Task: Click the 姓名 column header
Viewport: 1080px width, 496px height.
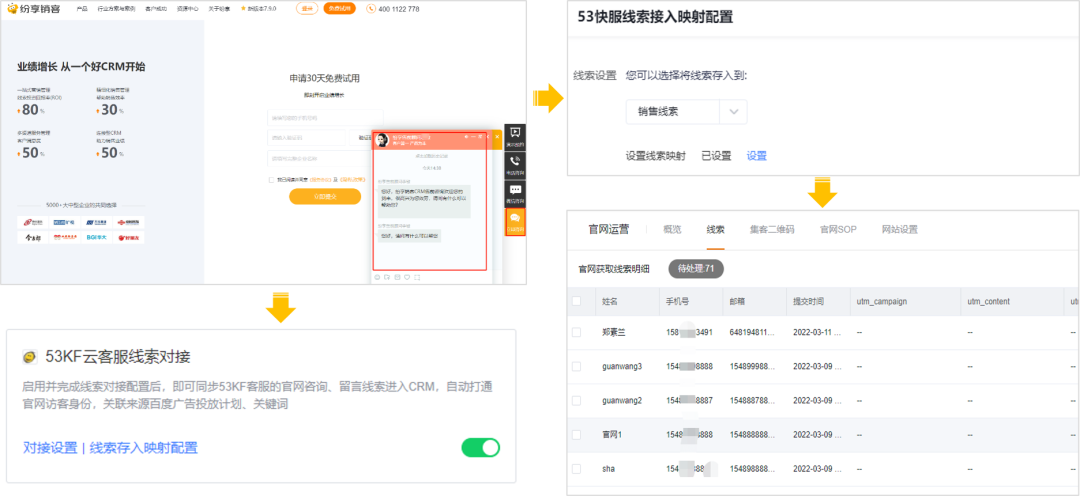Action: [x=610, y=302]
